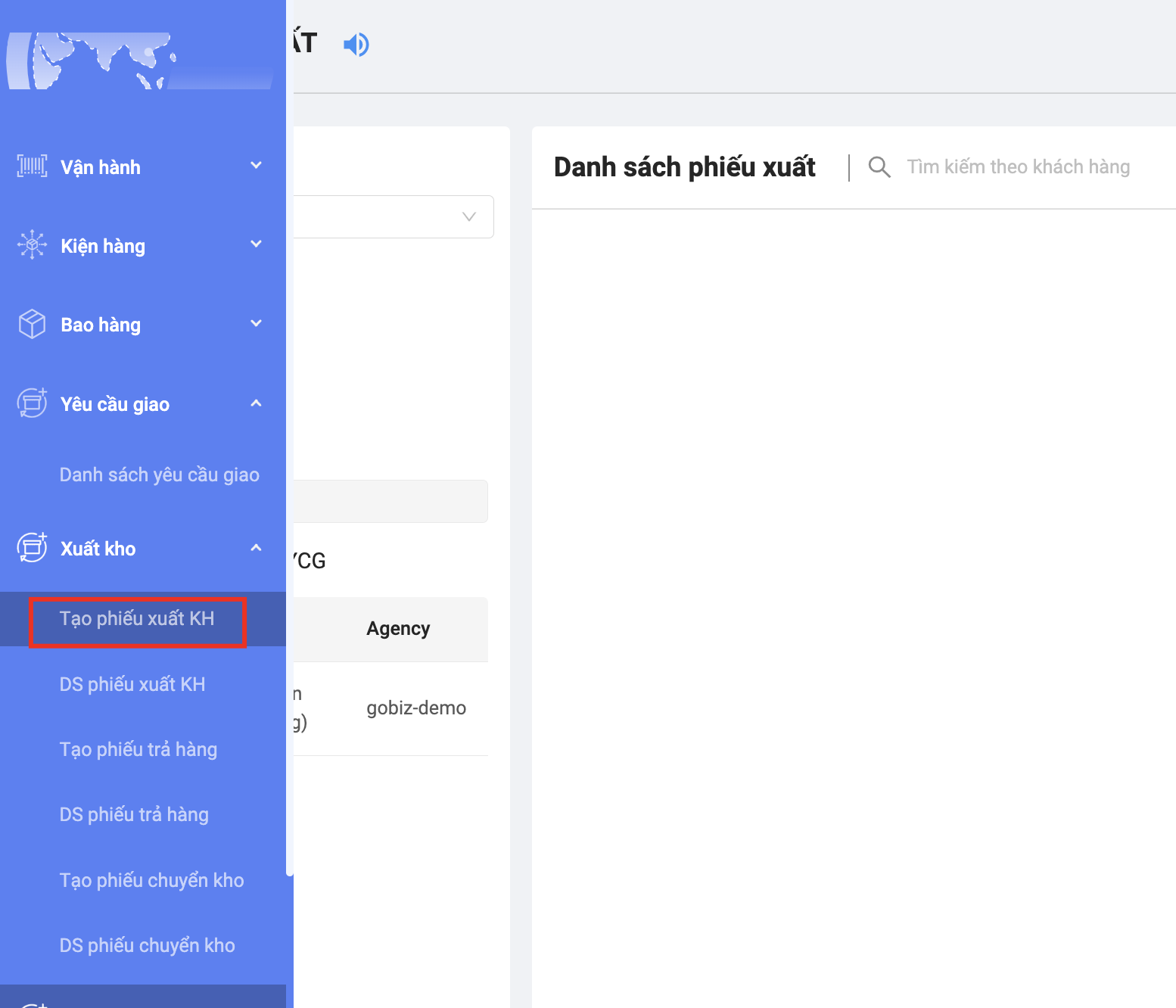Click the Vận hành barcode icon

point(32,166)
